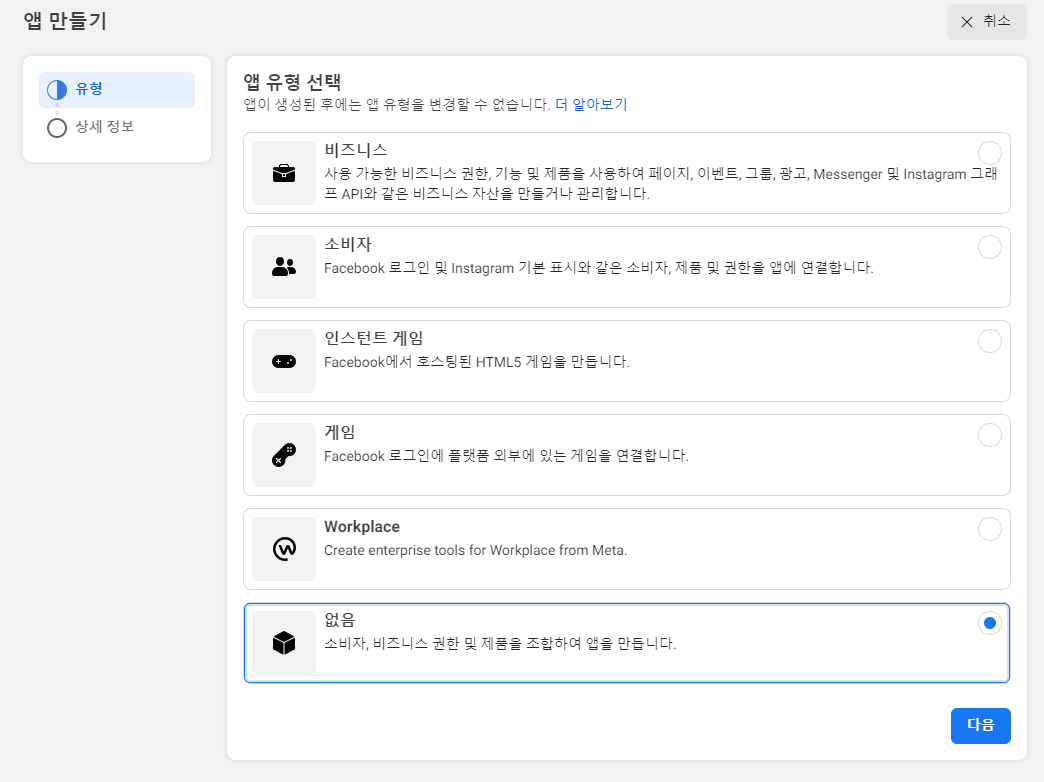Click the half-filled circle icon next to 유형
Image resolution: width=1044 pixels, height=782 pixels.
[x=57, y=90]
